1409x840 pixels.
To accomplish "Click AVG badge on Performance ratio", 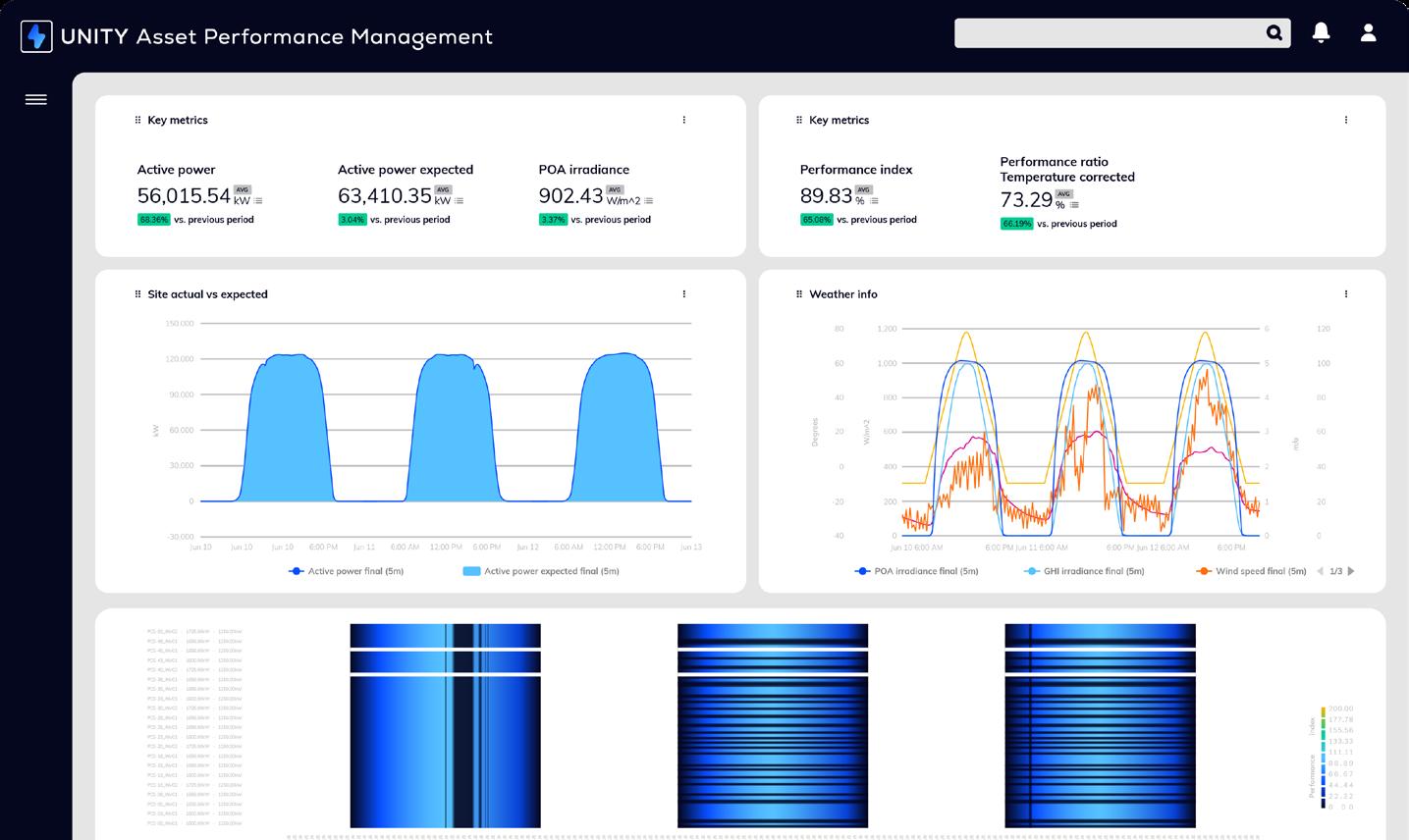I will tap(1064, 194).
